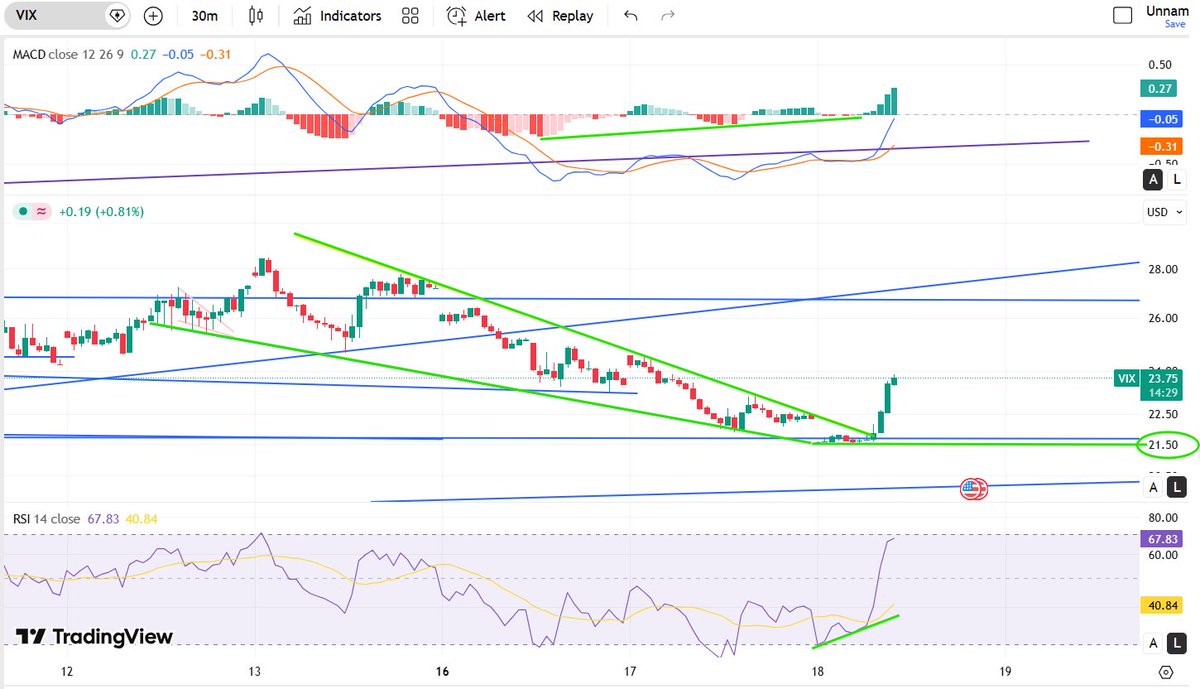Click the signal line value -0.31 tag

click(1163, 147)
